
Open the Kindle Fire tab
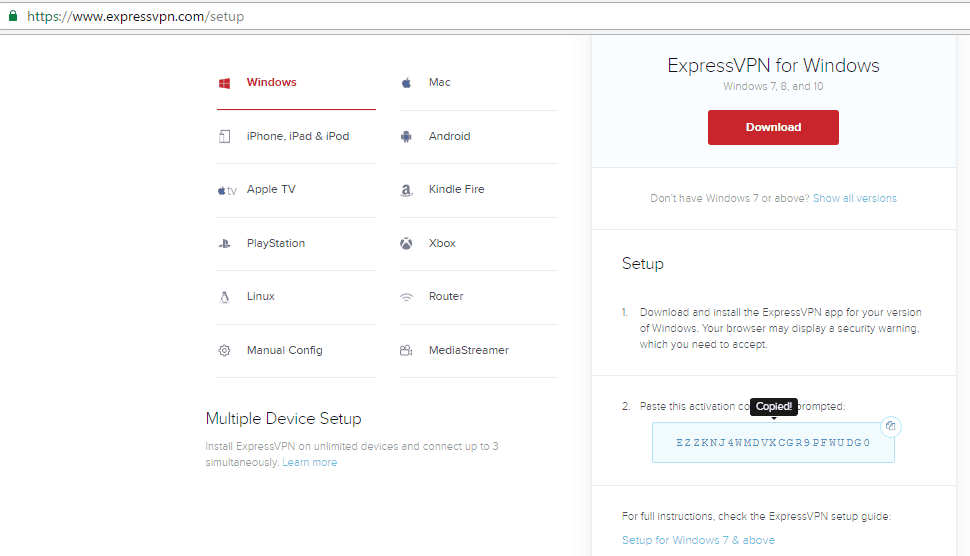(x=478, y=190)
